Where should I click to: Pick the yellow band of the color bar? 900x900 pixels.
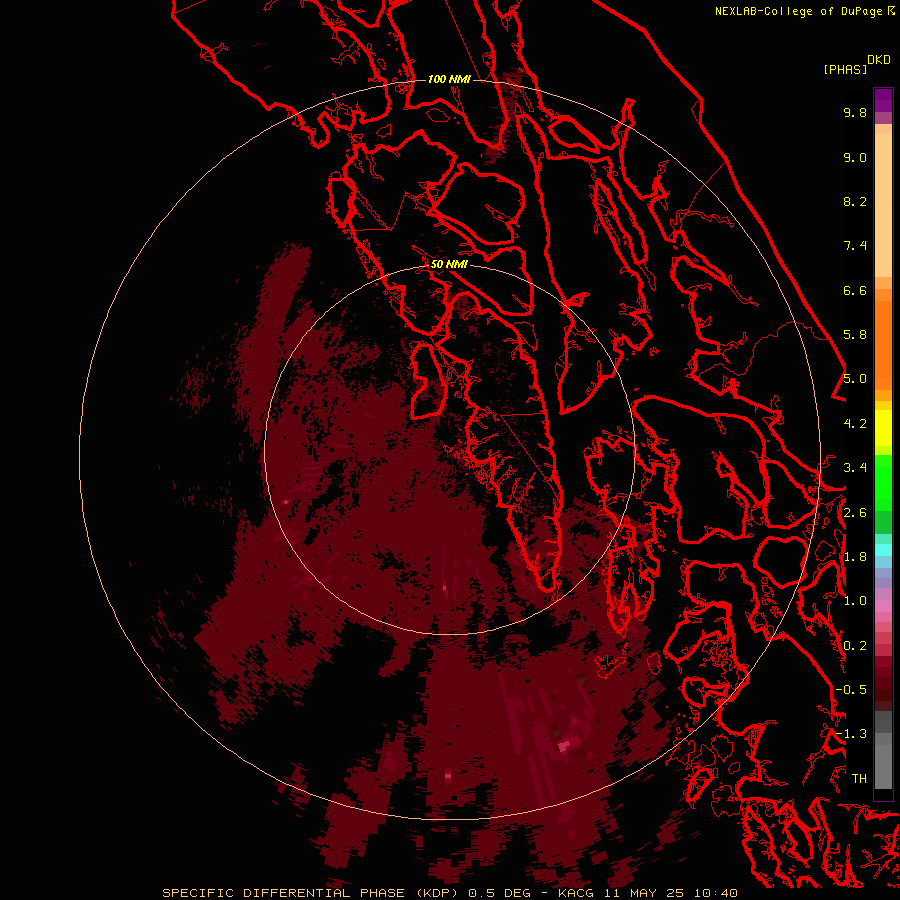click(883, 428)
